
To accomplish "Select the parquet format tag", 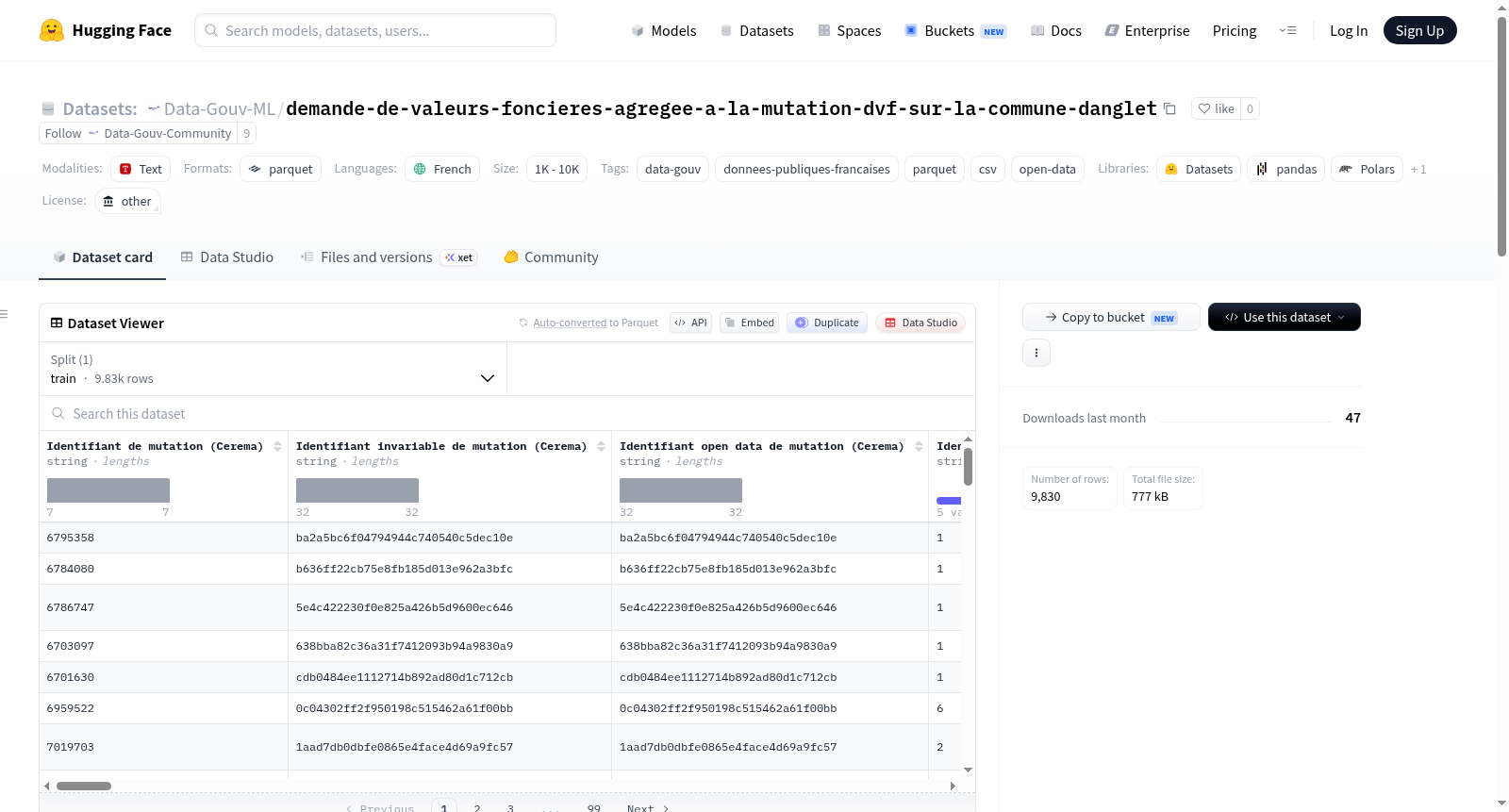I will click(x=281, y=169).
